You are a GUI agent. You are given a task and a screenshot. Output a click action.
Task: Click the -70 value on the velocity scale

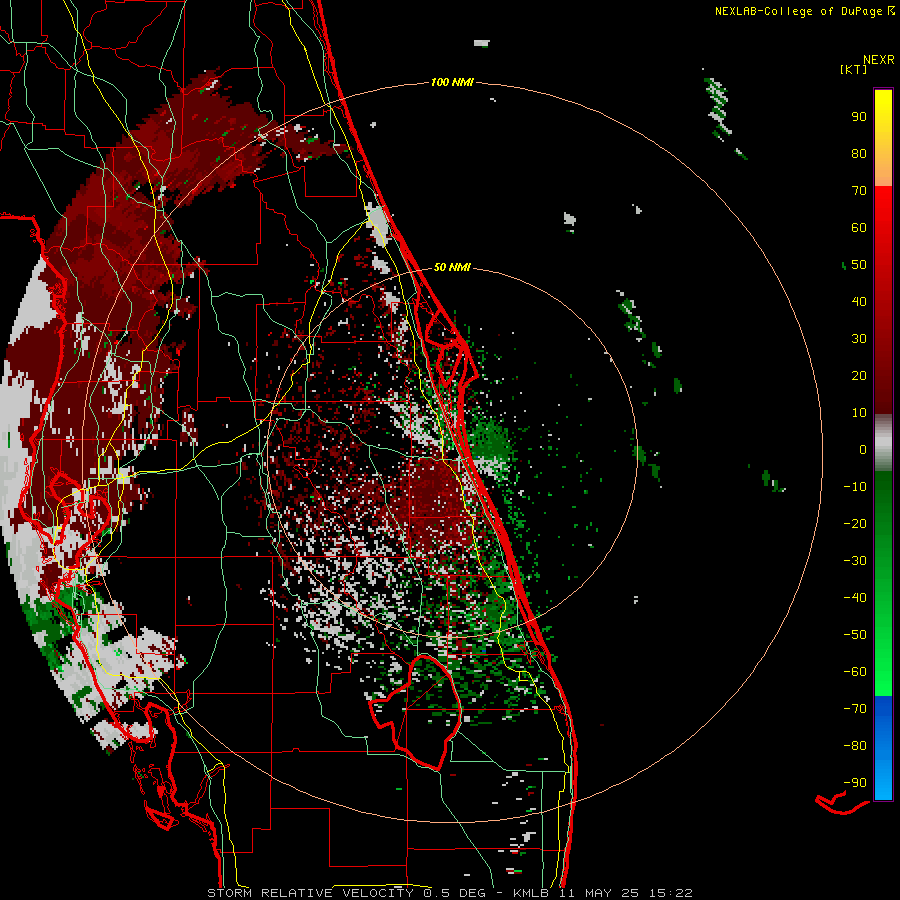tap(855, 709)
